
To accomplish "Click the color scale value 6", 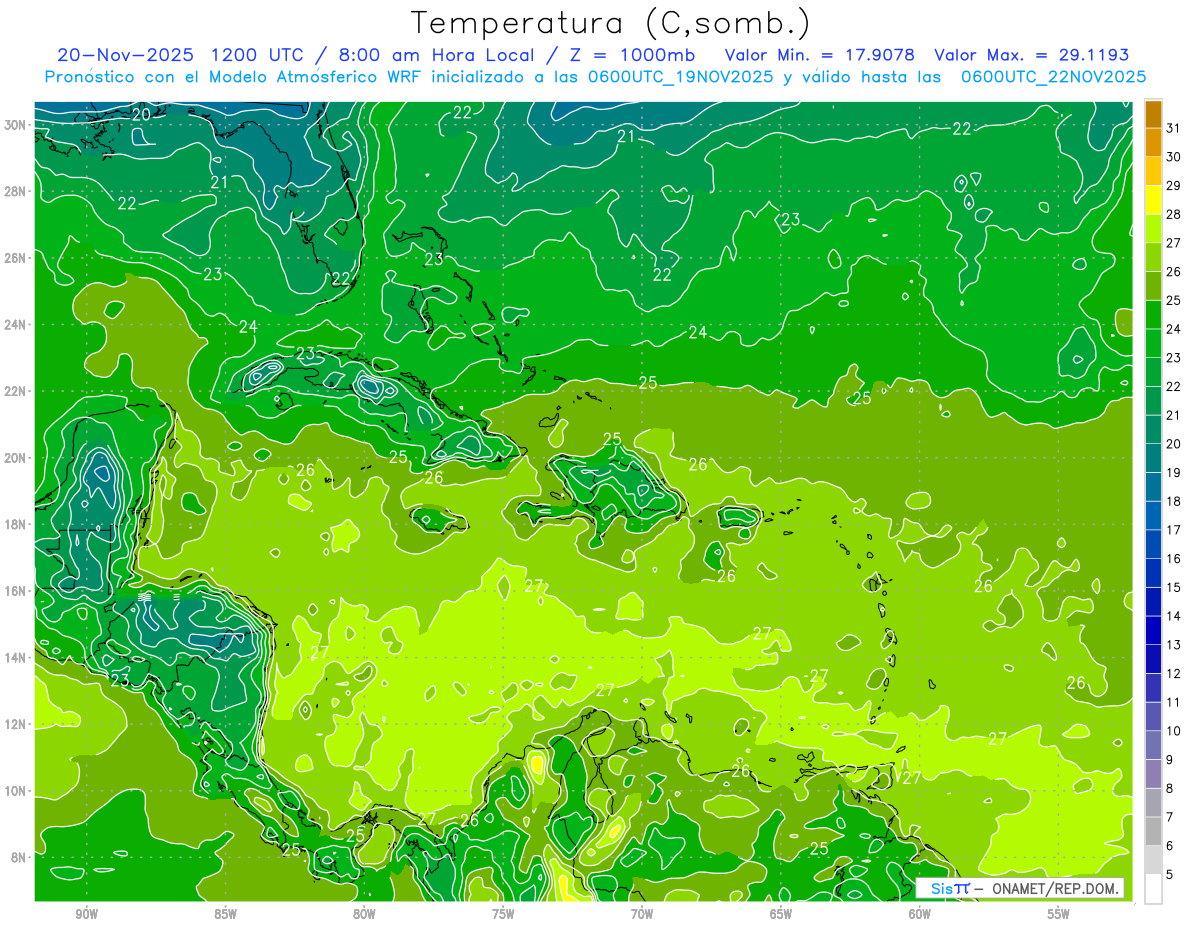I will pyautogui.click(x=1170, y=846).
